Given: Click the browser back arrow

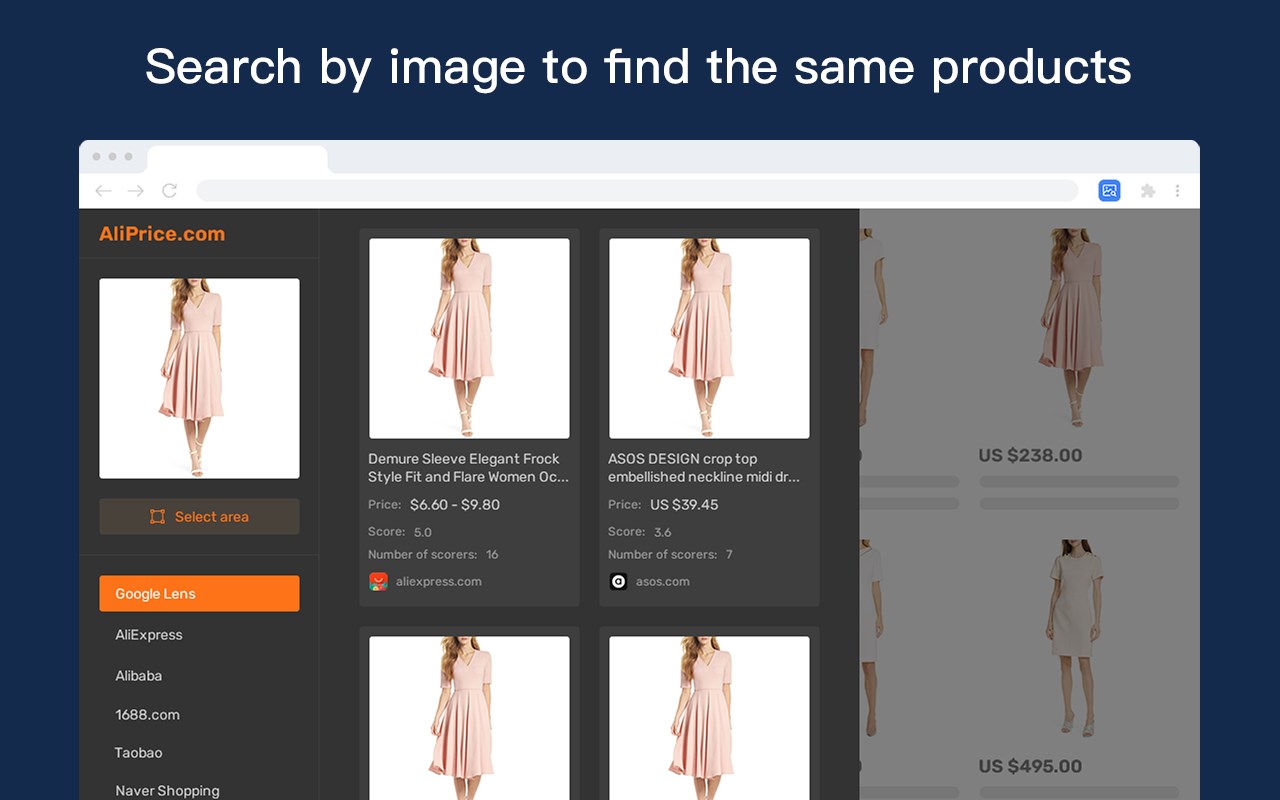Looking at the screenshot, I should pyautogui.click(x=103, y=191).
